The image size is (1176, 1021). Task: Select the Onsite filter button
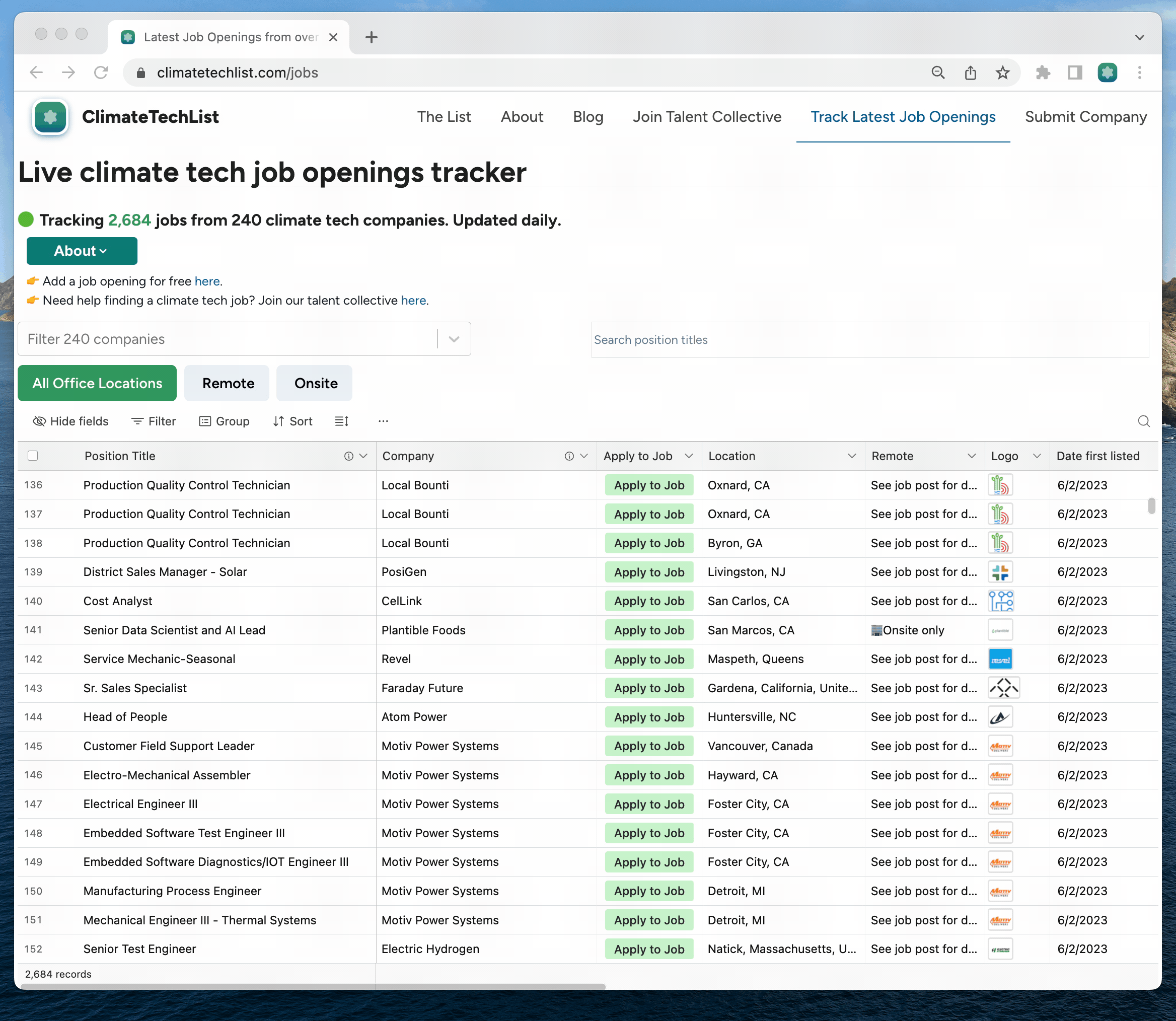coord(316,384)
